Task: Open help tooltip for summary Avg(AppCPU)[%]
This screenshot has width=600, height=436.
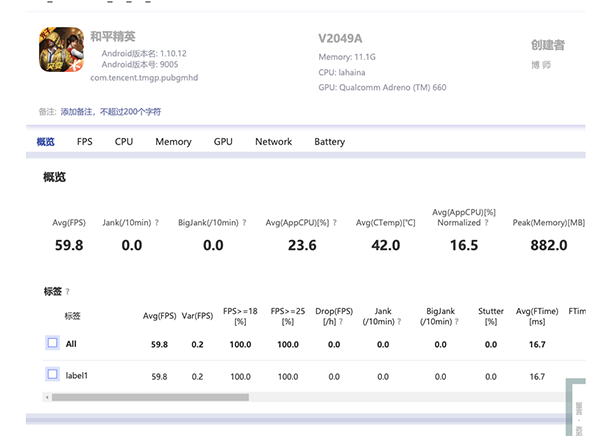Action: (x=333, y=222)
